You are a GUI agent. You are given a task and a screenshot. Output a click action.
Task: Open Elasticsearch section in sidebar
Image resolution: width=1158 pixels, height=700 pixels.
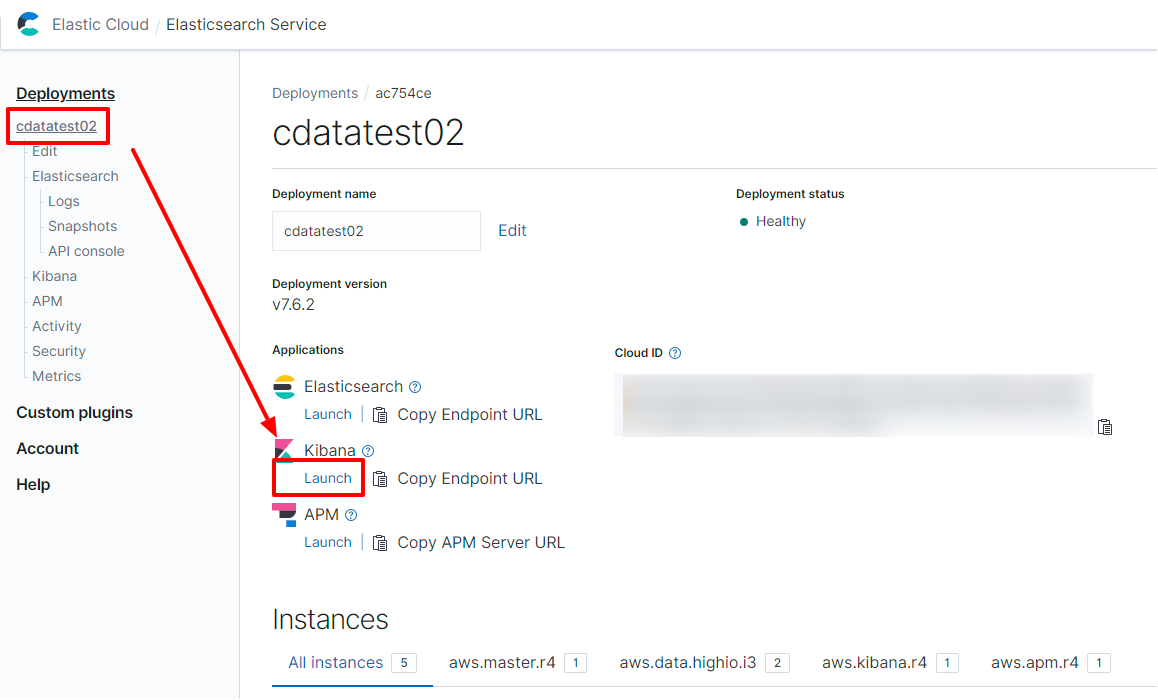point(75,176)
